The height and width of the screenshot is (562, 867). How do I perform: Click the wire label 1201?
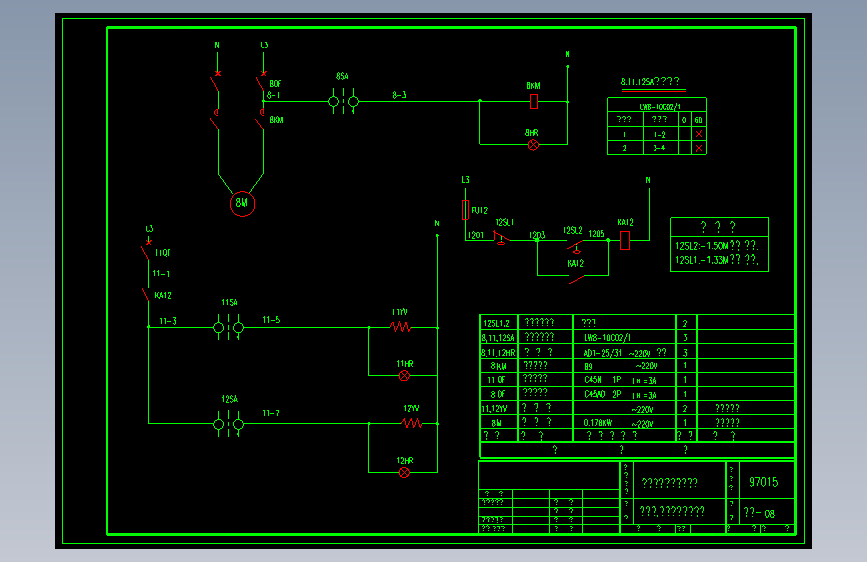[x=476, y=235]
